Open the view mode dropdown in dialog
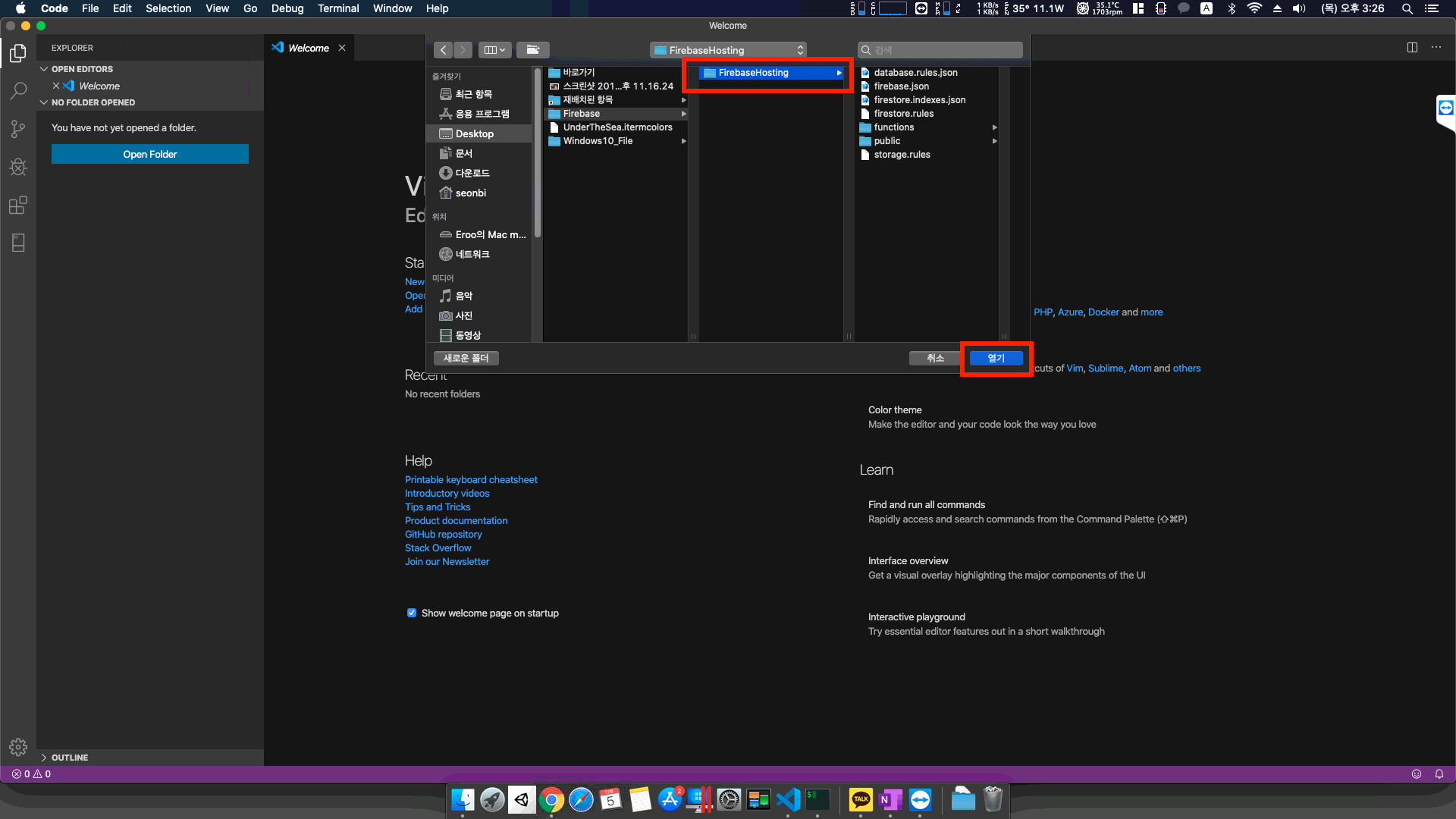Image resolution: width=1456 pixels, height=819 pixels. [494, 50]
